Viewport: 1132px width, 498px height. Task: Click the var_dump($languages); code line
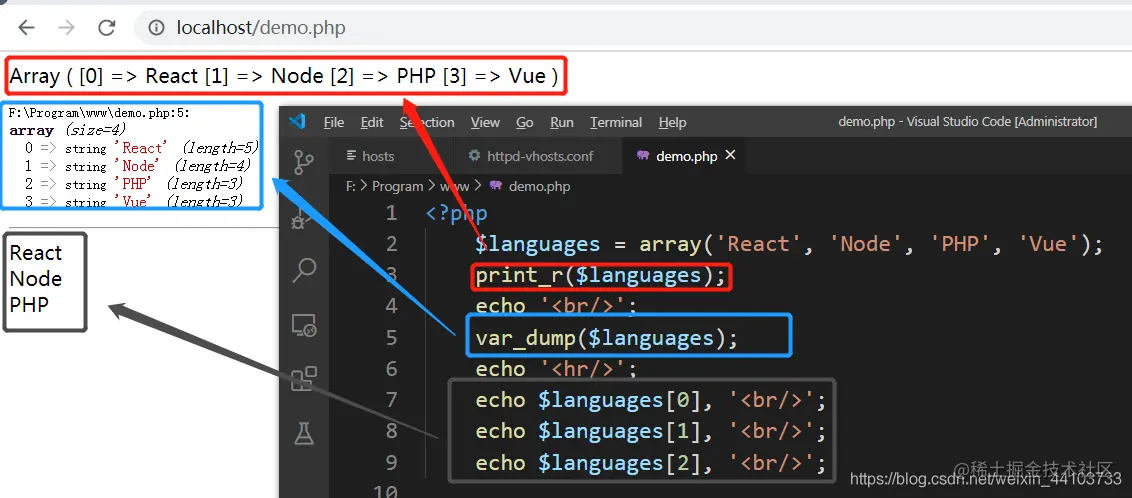tap(606, 338)
